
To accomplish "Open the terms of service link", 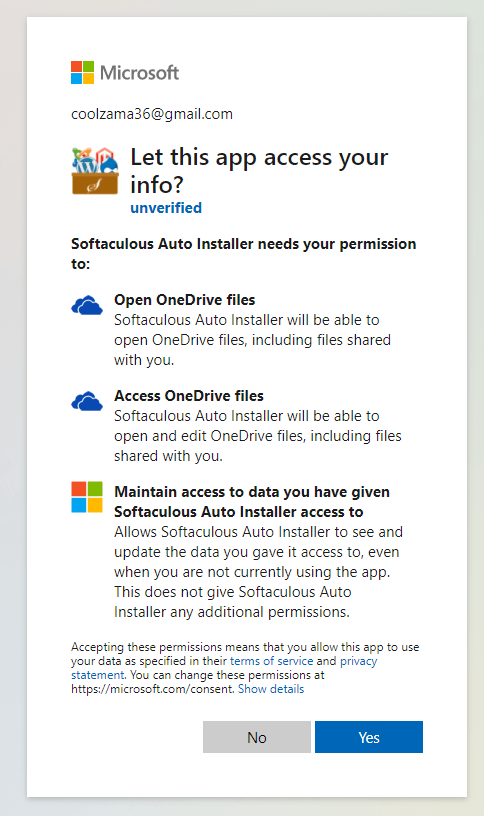I will 272,661.
